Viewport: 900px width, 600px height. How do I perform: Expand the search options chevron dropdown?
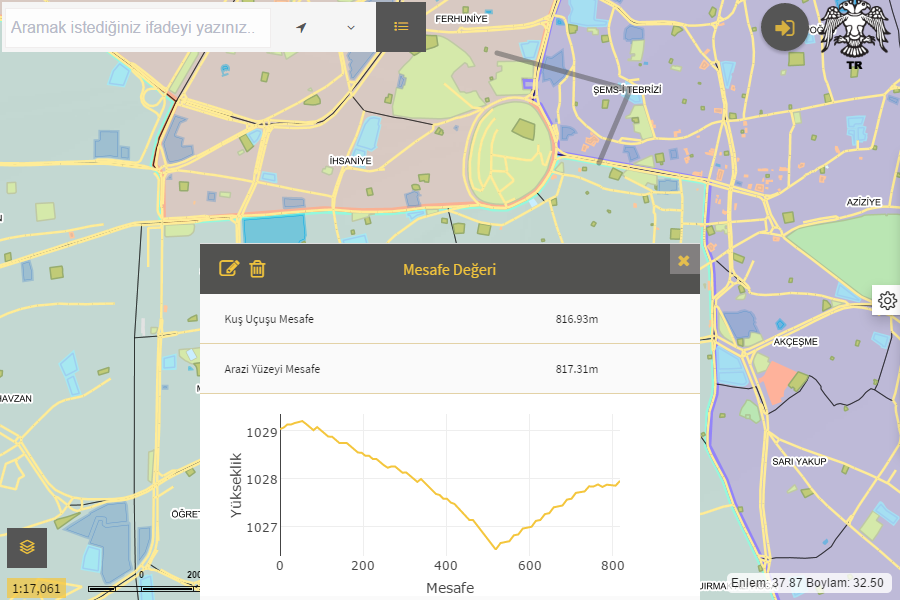(x=351, y=27)
